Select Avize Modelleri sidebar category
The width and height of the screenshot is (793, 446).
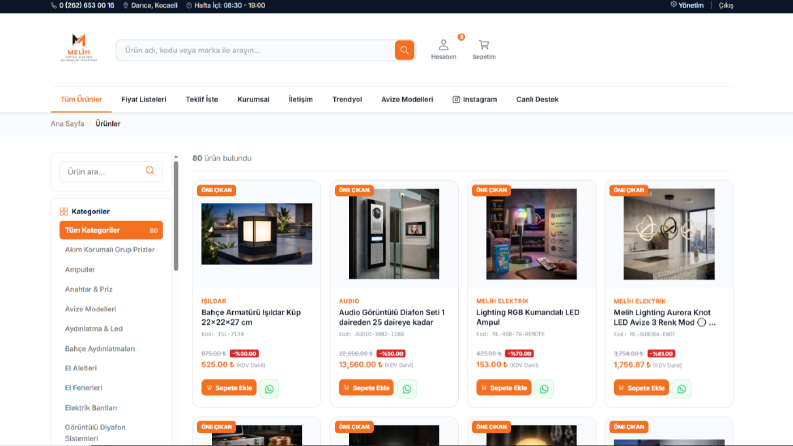[x=91, y=309]
